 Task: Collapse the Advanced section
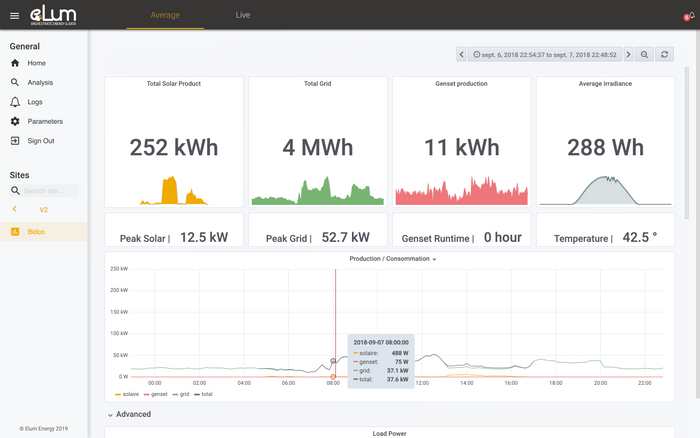pos(130,414)
